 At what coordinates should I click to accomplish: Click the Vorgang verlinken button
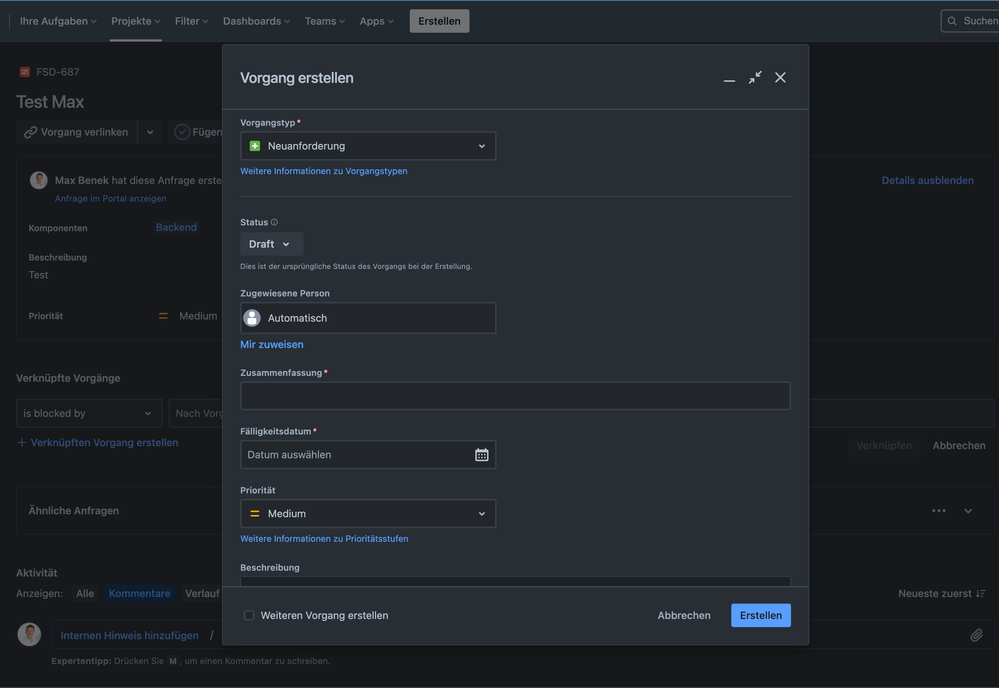(76, 133)
